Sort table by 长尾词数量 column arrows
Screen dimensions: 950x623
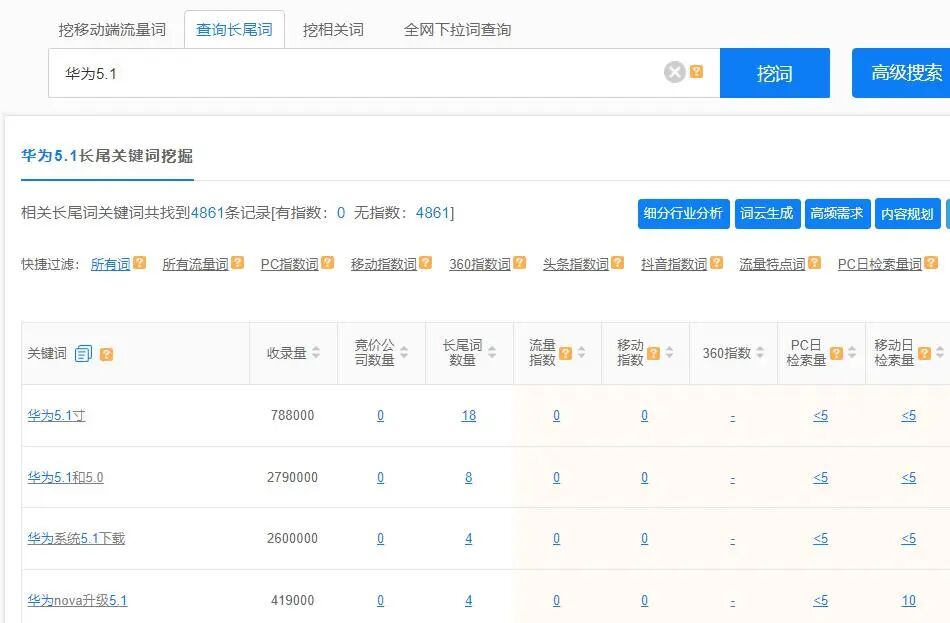point(492,353)
